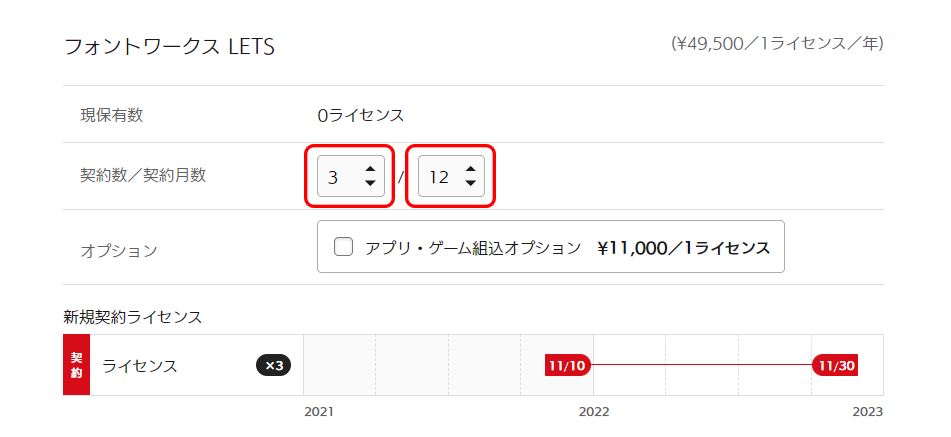Select the 11/30 end date marker
951x437 pixels.
[x=835, y=365]
